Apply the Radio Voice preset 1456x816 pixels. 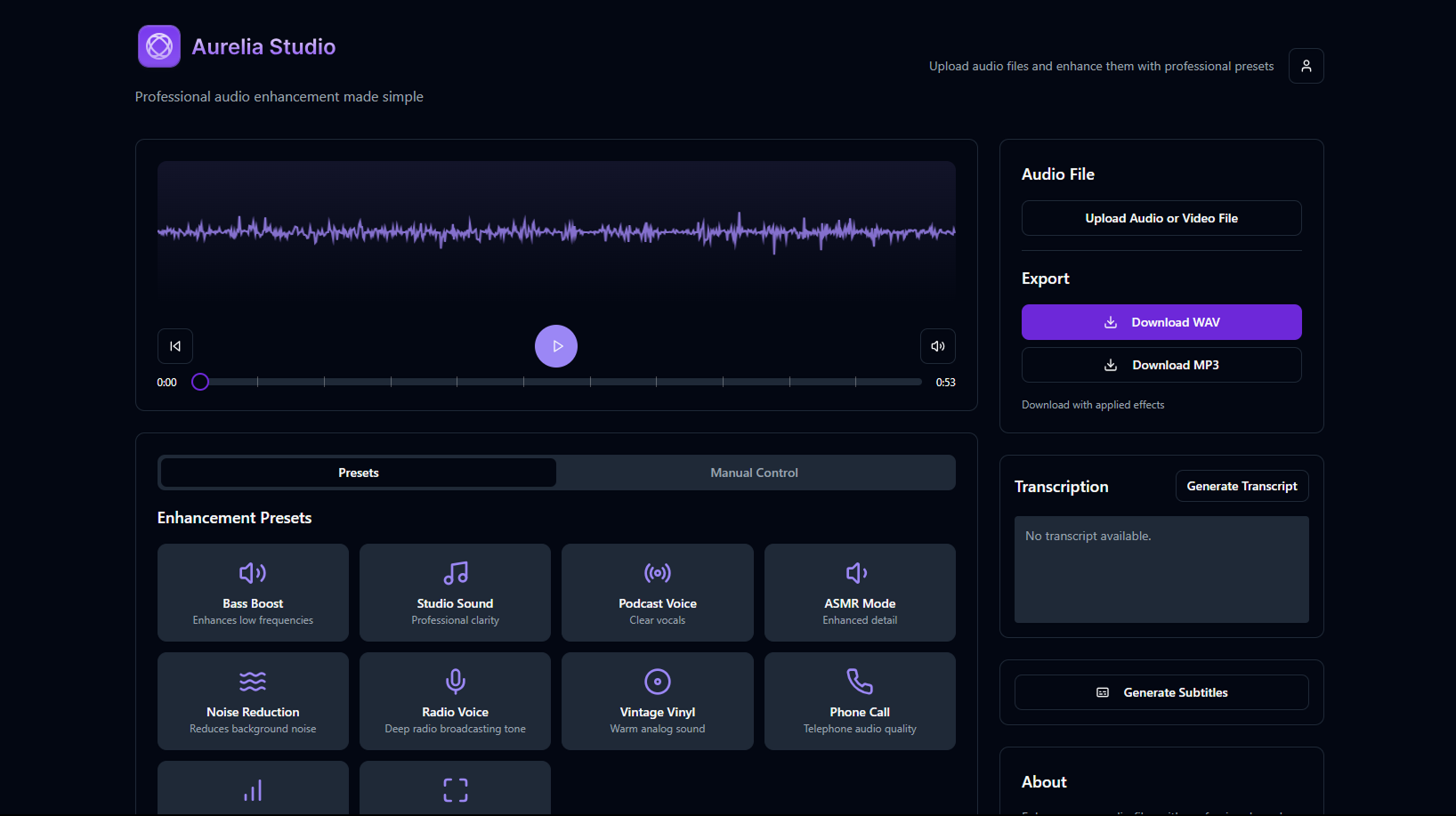click(455, 701)
